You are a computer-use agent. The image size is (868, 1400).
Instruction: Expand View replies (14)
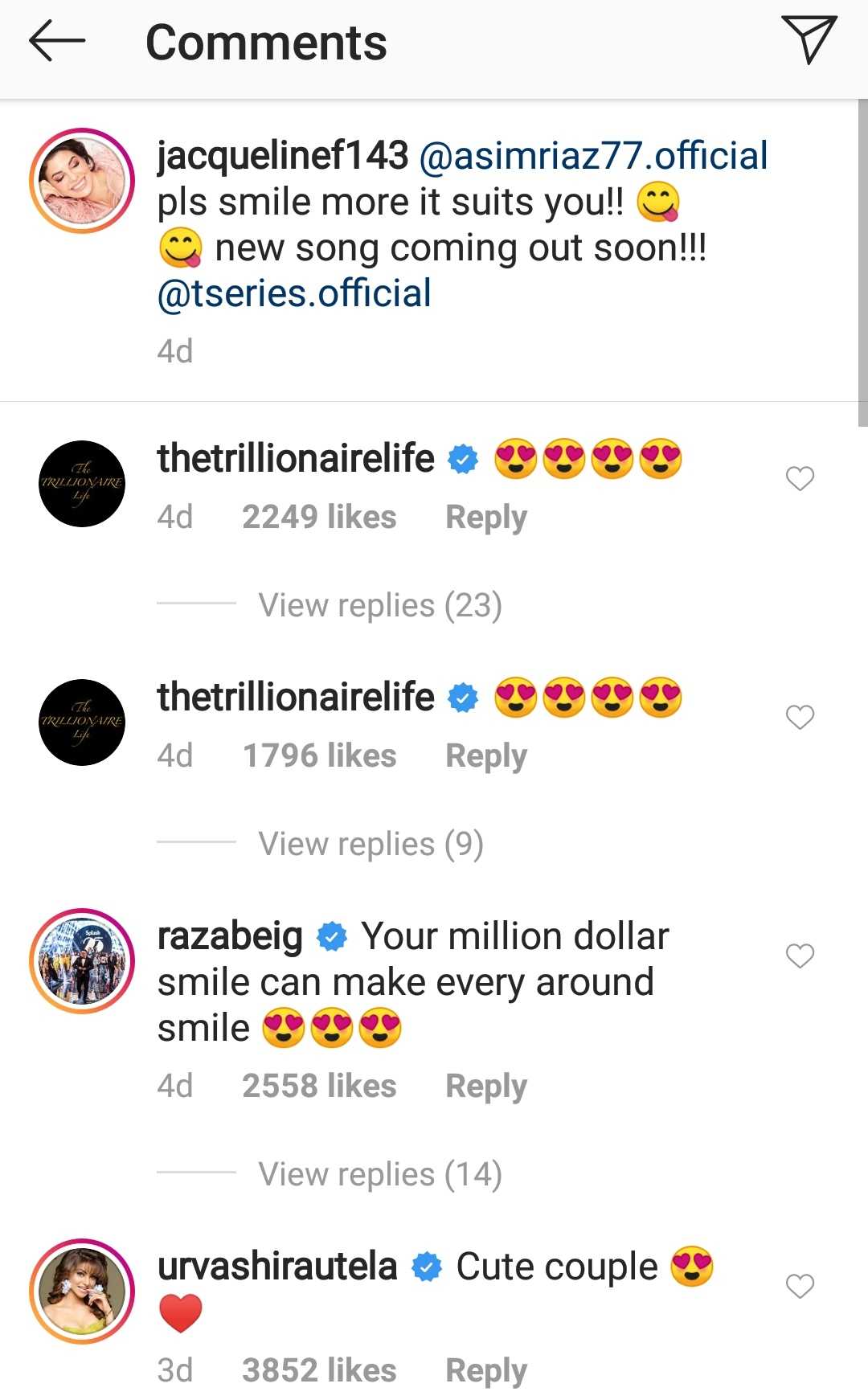(x=380, y=1174)
